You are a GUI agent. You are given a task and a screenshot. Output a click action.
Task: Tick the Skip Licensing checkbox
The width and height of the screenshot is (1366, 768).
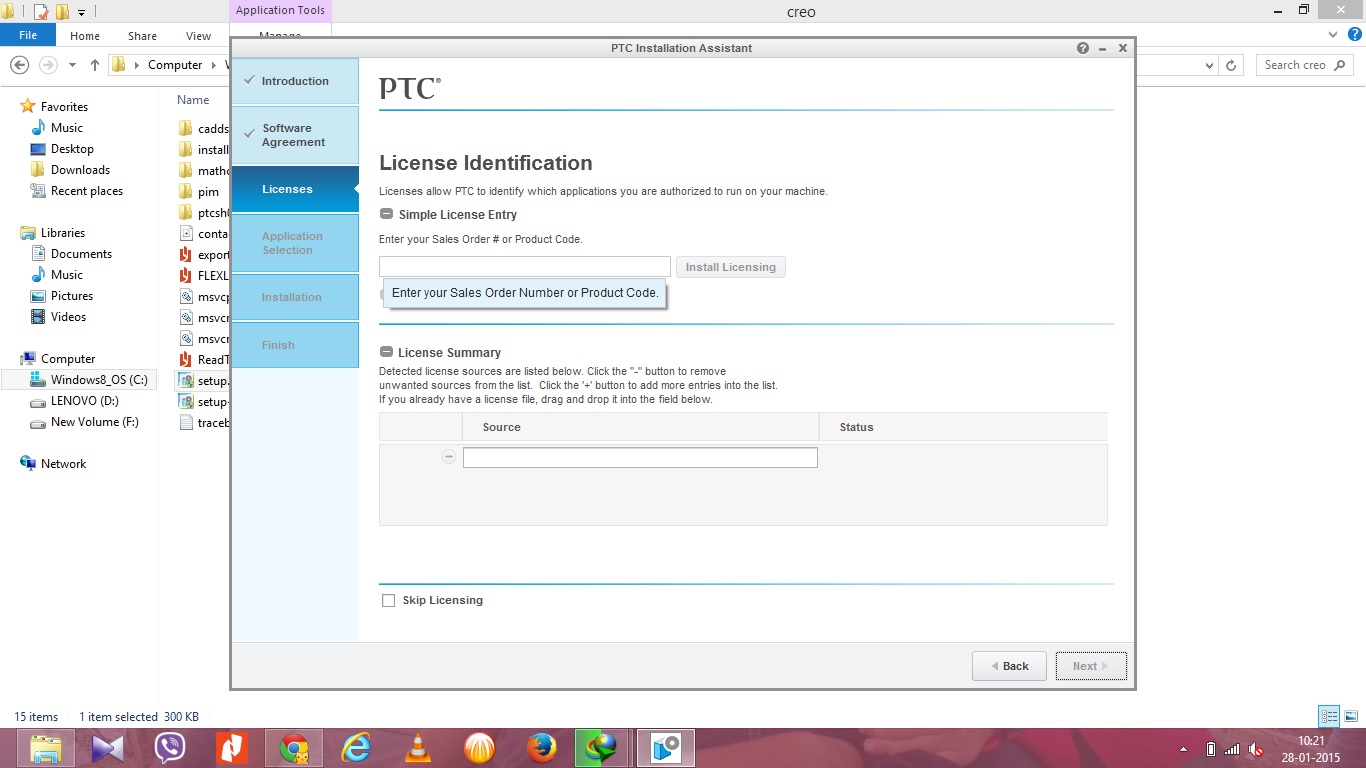(x=388, y=601)
